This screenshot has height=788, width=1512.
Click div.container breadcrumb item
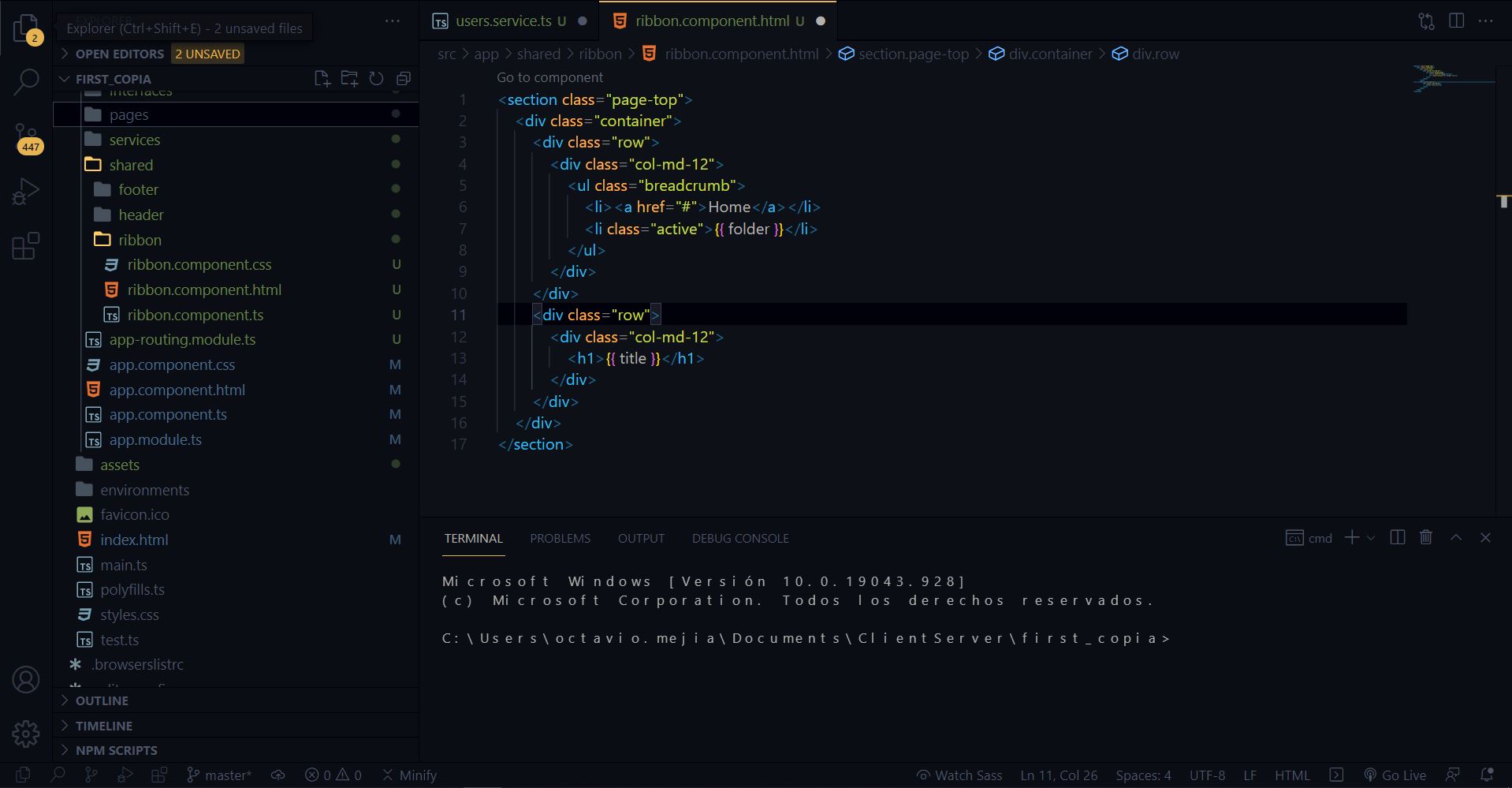[x=1041, y=54]
